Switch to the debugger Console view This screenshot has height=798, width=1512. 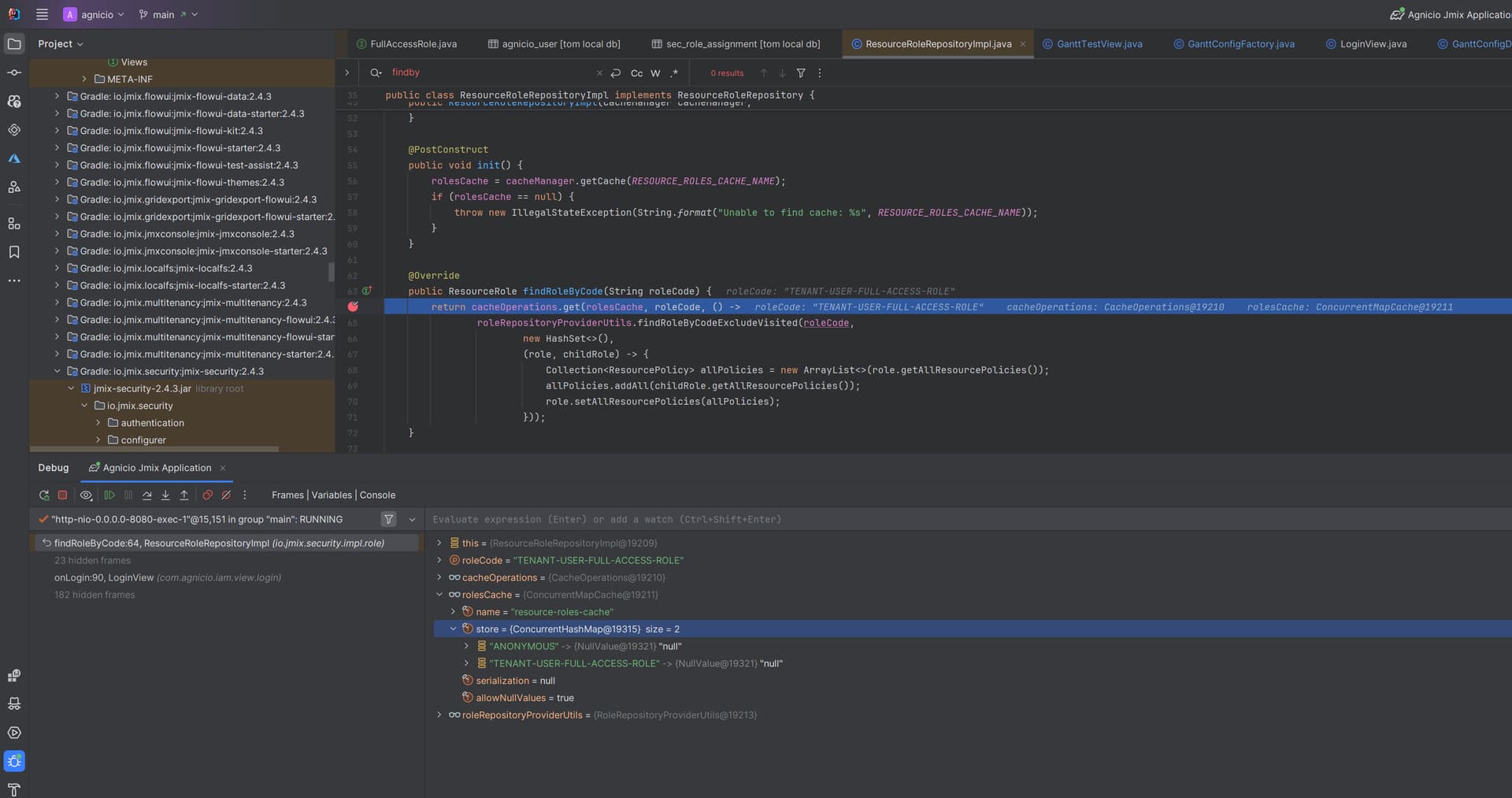(377, 496)
